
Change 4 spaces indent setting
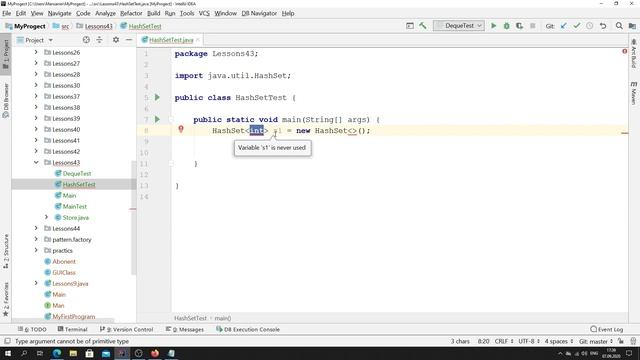pyautogui.click(x=559, y=341)
